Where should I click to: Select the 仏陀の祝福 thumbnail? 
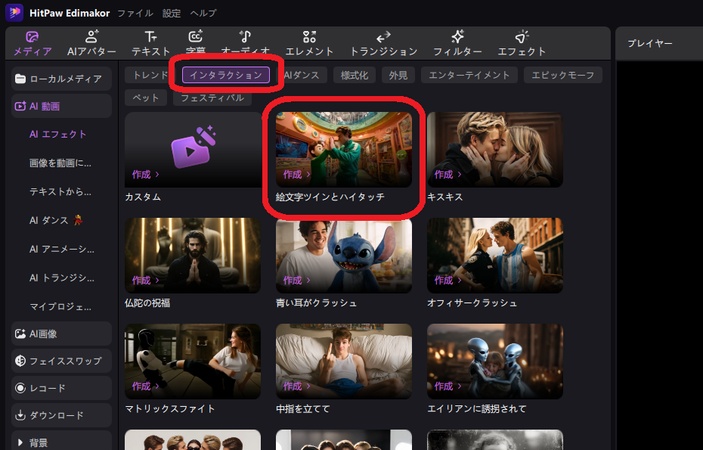193,255
